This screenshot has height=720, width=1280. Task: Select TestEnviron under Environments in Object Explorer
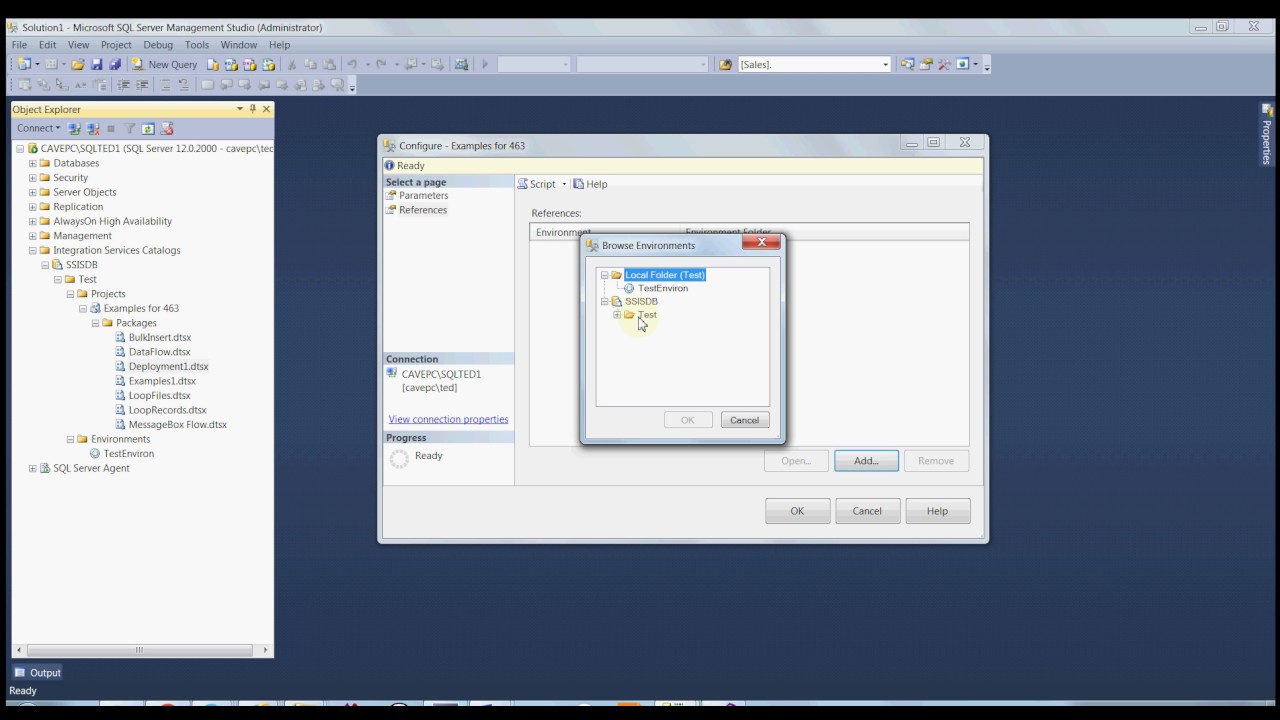point(128,454)
